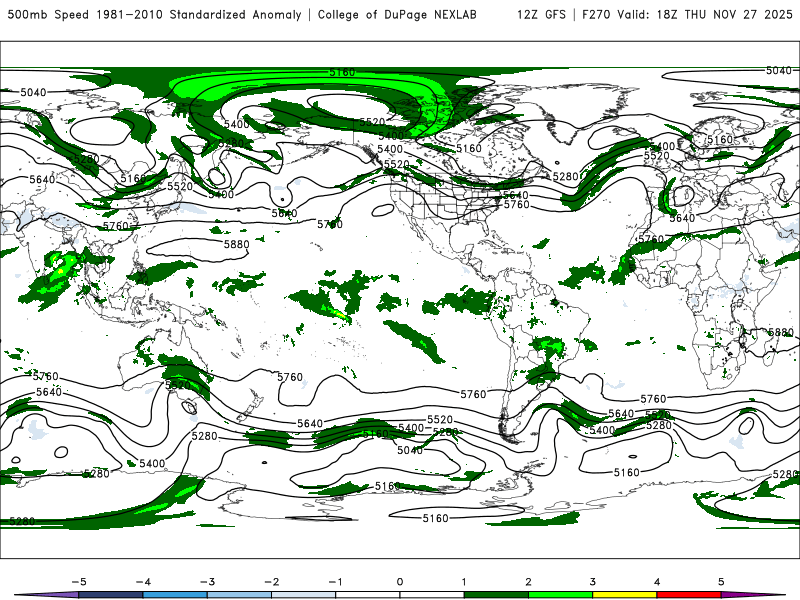Click the '500mb Speed 1981-2010 Standardized Anomaly' title
Screen dimensions: 800x600
click(154, 14)
